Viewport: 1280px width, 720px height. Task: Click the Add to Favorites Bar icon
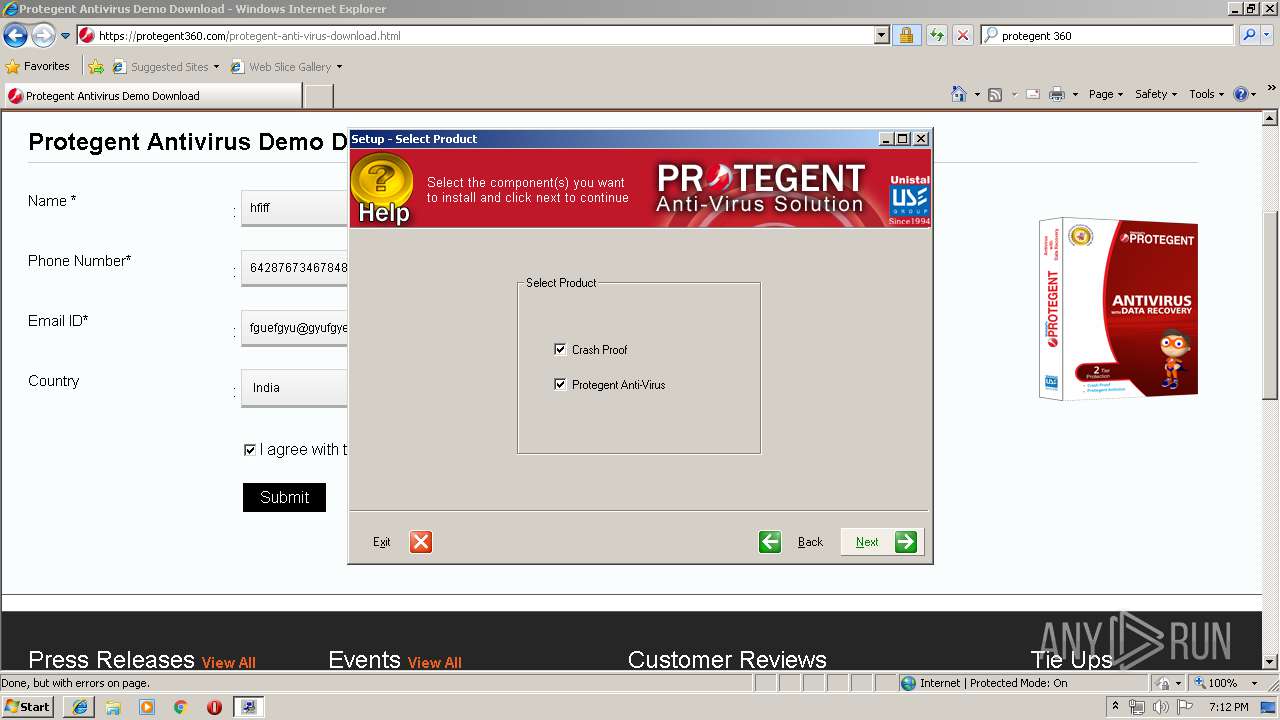coord(96,67)
